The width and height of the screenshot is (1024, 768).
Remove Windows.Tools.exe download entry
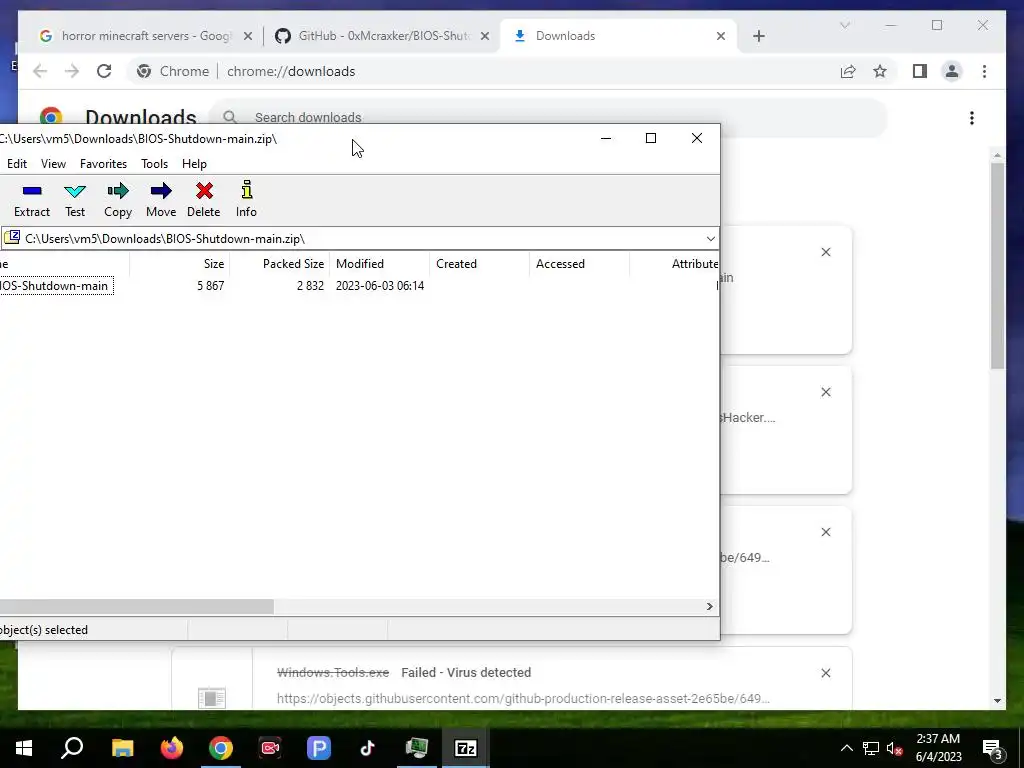(825, 673)
